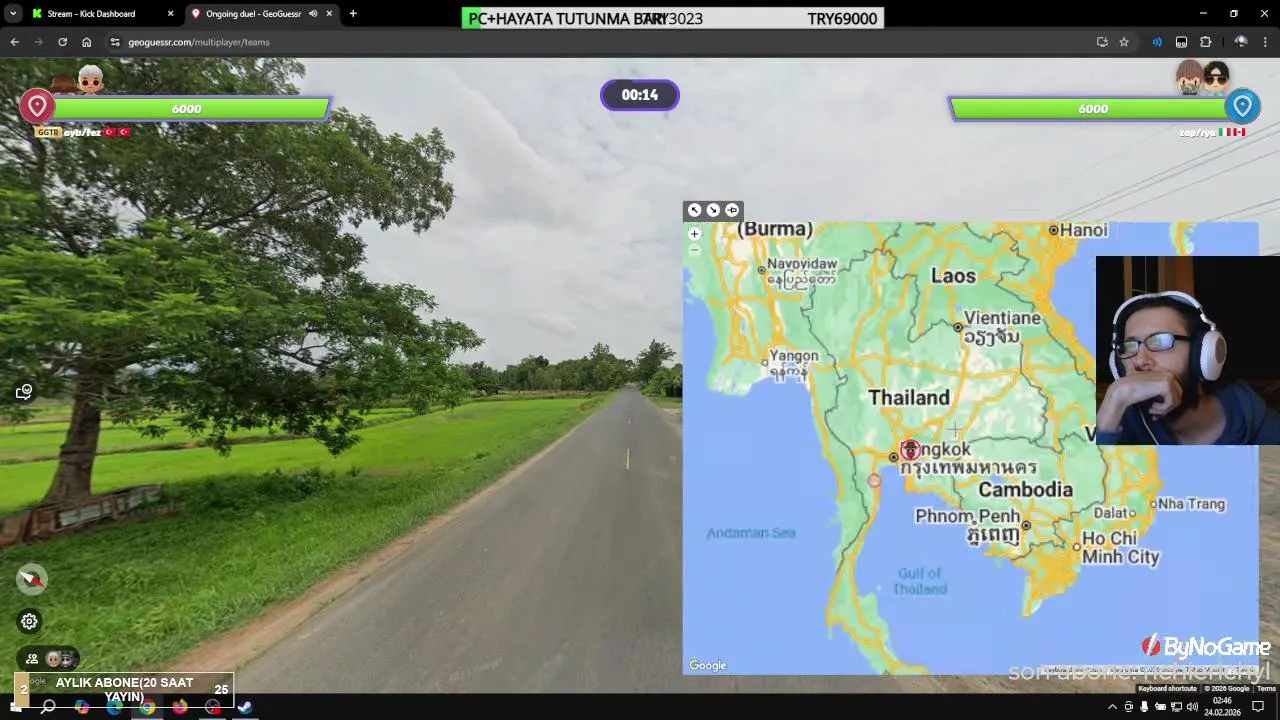Open the Chrome profile avatar
The width and height of the screenshot is (1280, 720).
pos(1241,42)
